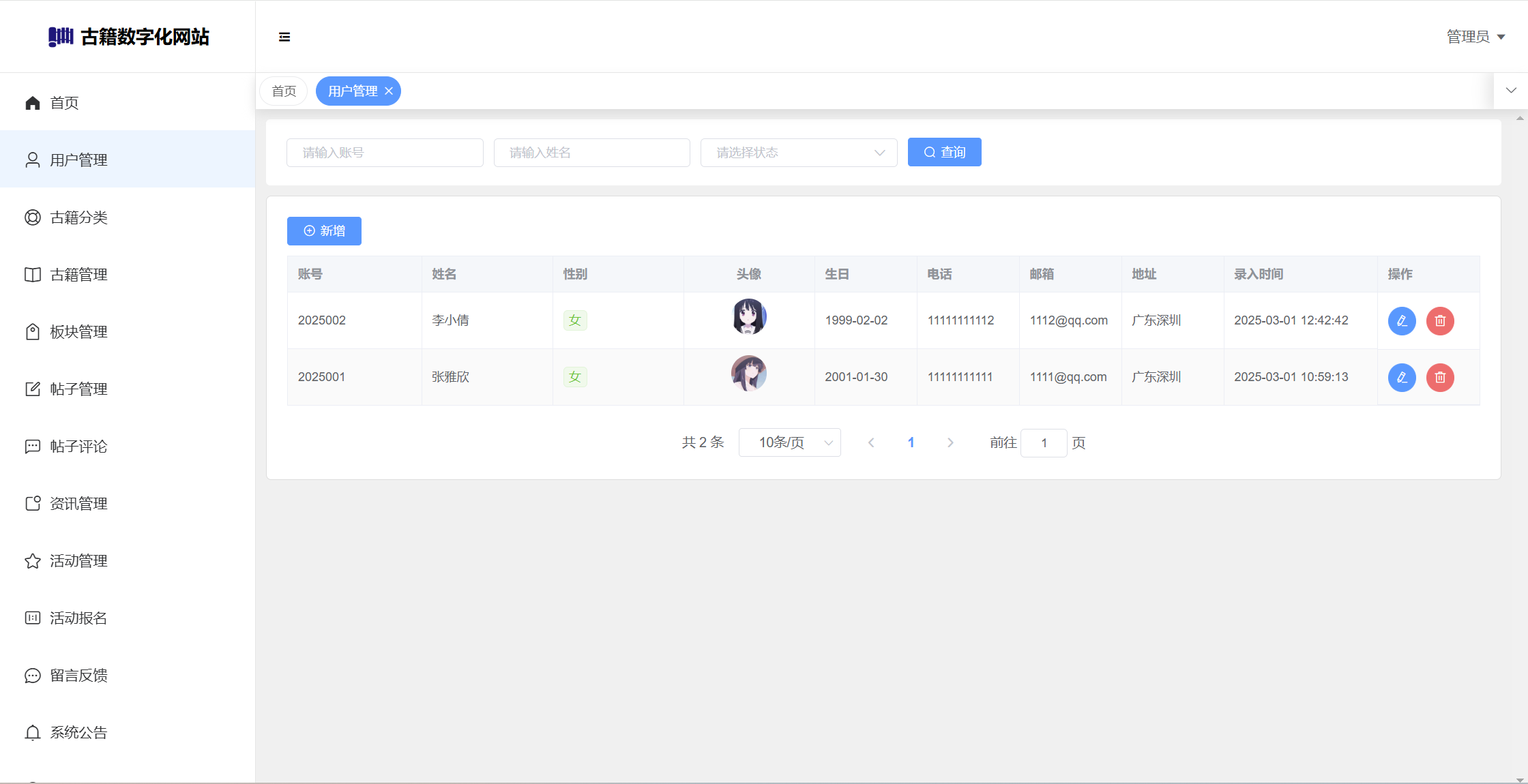Image resolution: width=1528 pixels, height=784 pixels.
Task: Collapse sidebar with hamburger menu icon
Action: tap(284, 37)
